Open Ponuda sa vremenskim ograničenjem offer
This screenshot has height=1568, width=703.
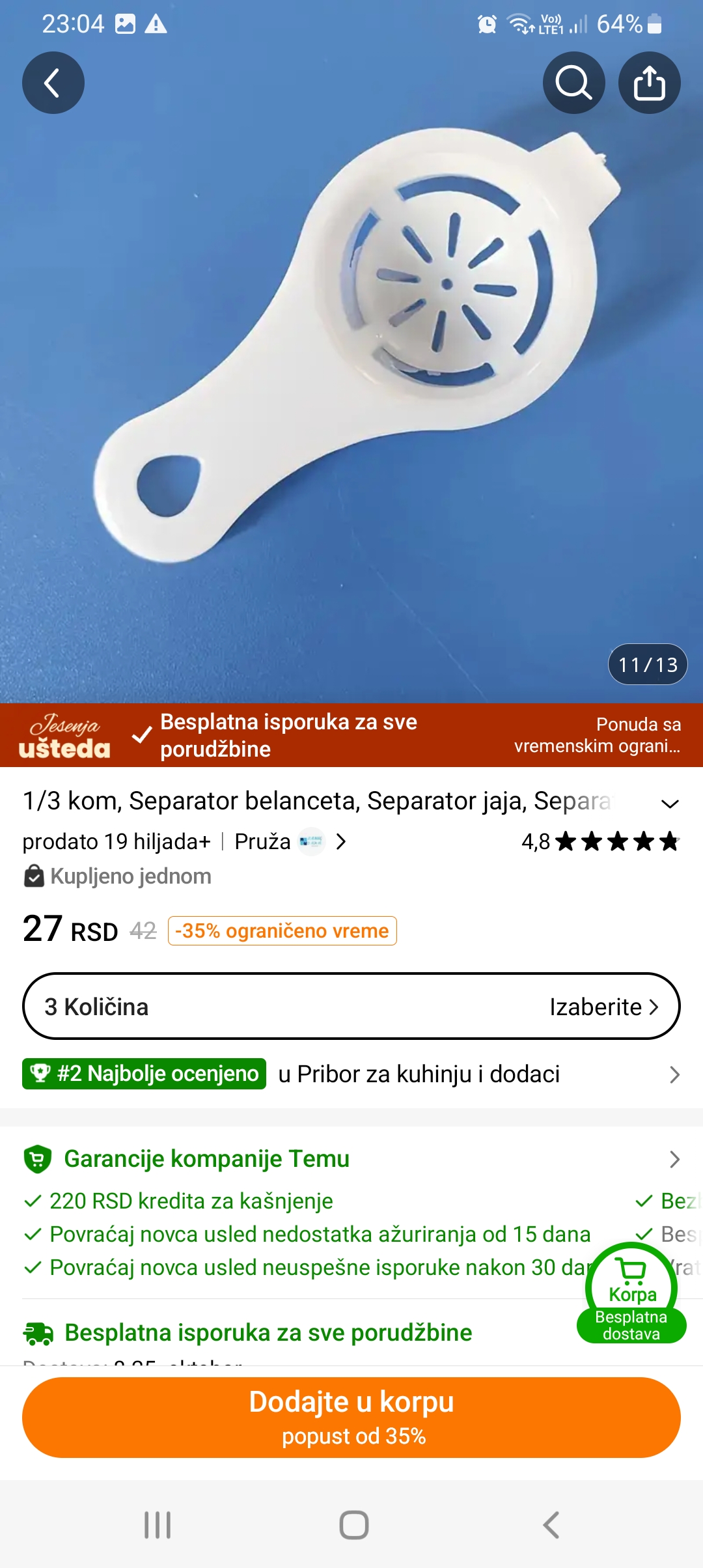click(x=597, y=735)
